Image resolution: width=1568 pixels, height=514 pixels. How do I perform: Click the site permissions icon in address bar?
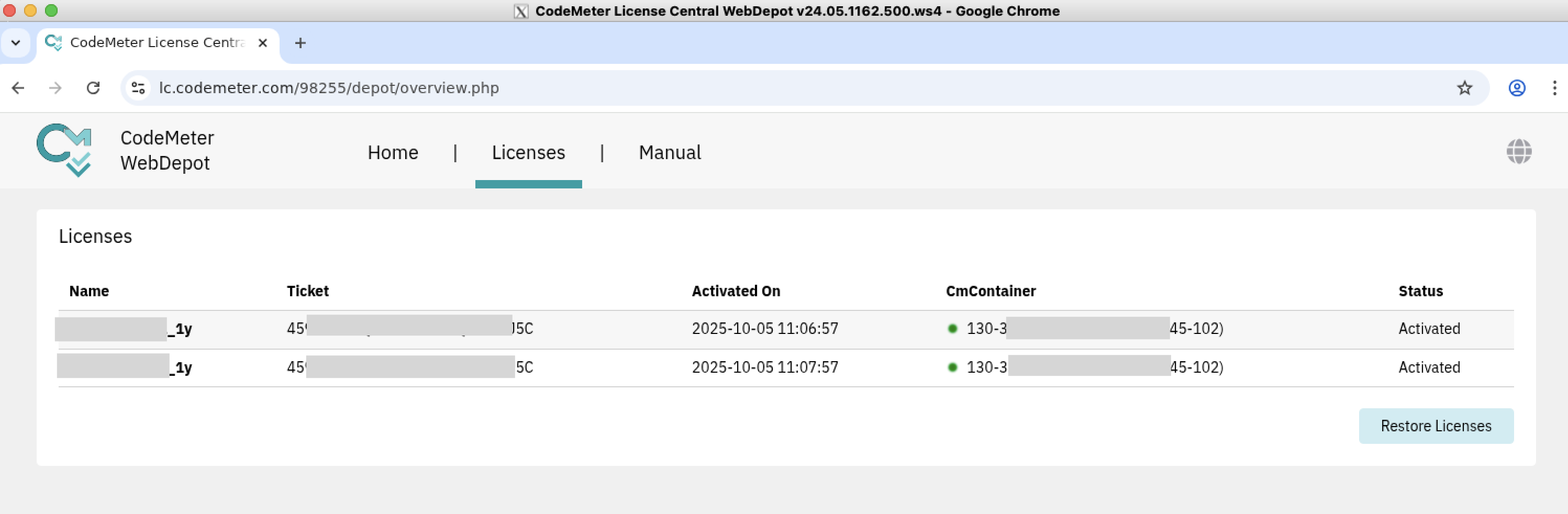click(138, 88)
